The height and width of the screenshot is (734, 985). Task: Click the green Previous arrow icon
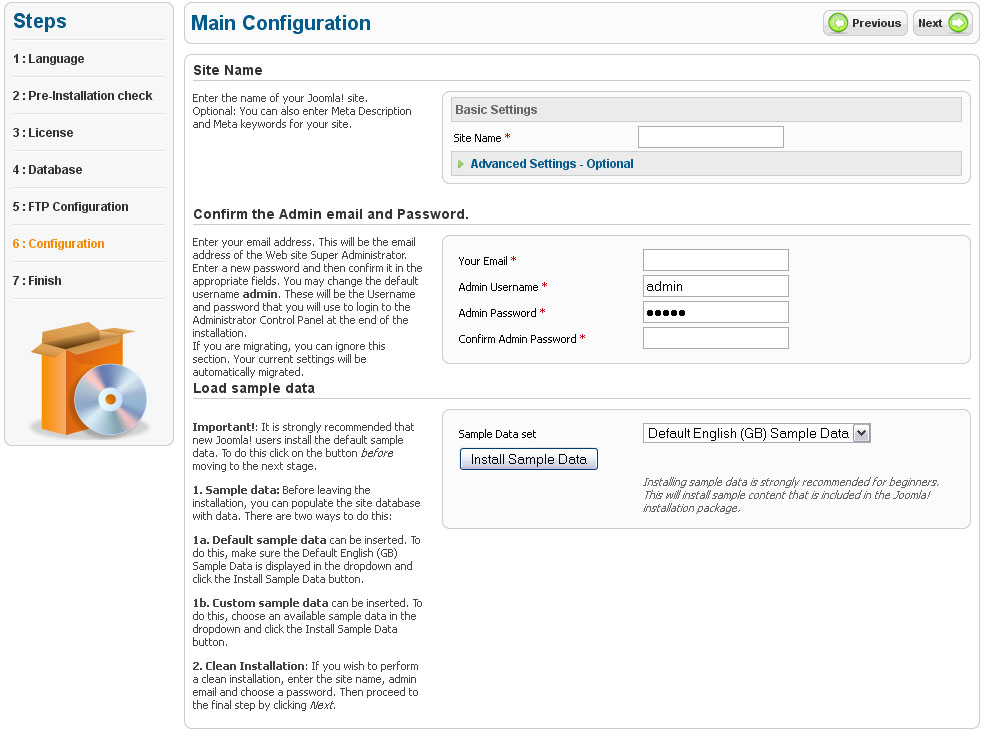tap(838, 23)
